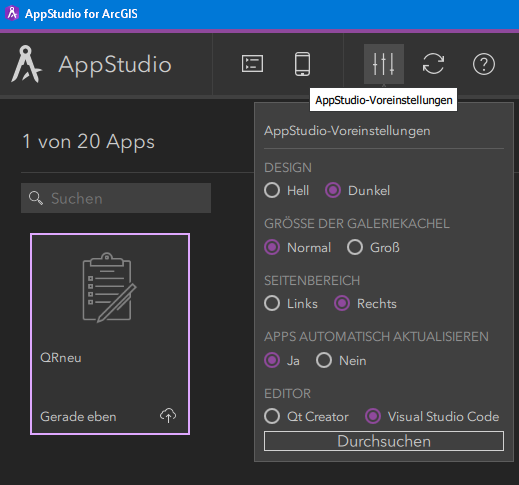Viewport: 519px width, 485px height.
Task: Click the GRÖSSE DER GALERIEKACHEL label
Action: click(x=357, y=224)
